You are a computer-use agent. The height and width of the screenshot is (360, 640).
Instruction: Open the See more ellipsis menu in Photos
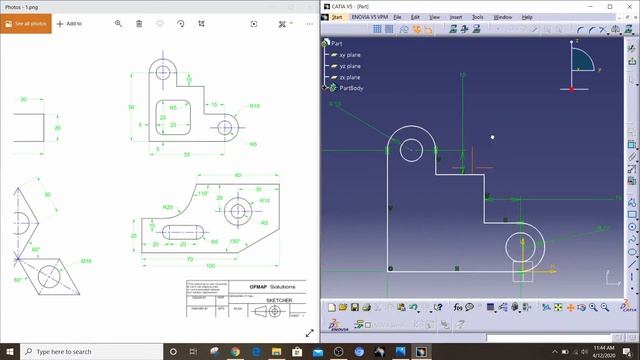[x=310, y=24]
